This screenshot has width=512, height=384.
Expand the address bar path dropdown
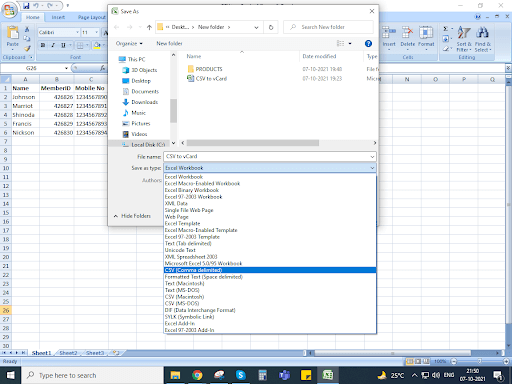click(256, 27)
